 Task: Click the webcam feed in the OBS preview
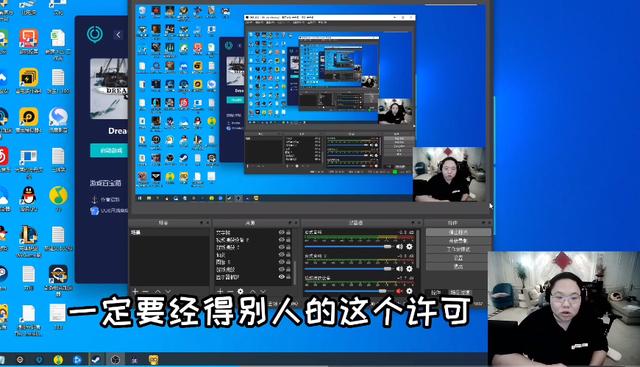tap(449, 174)
